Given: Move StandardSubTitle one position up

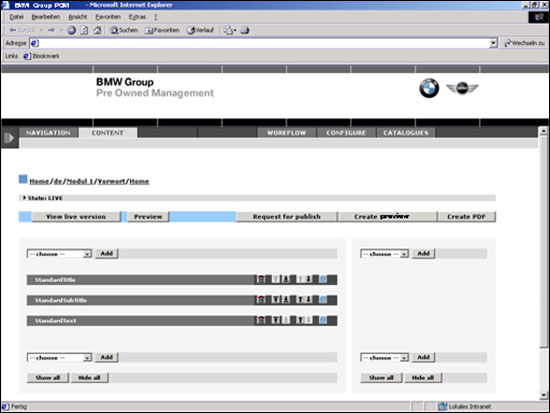Looking at the screenshot, I should coord(300,300).
